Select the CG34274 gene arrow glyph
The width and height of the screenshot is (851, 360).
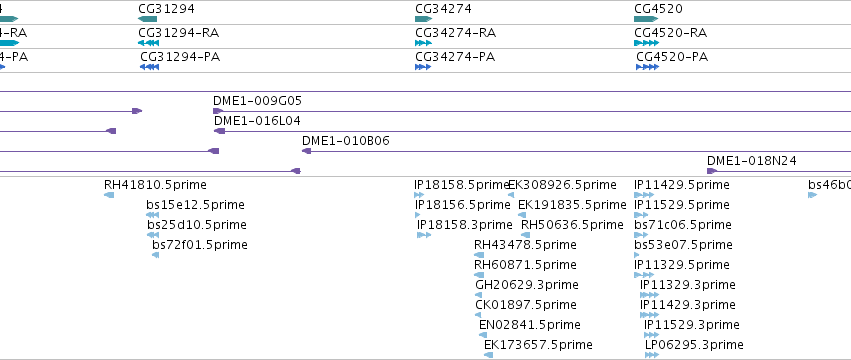(x=423, y=19)
